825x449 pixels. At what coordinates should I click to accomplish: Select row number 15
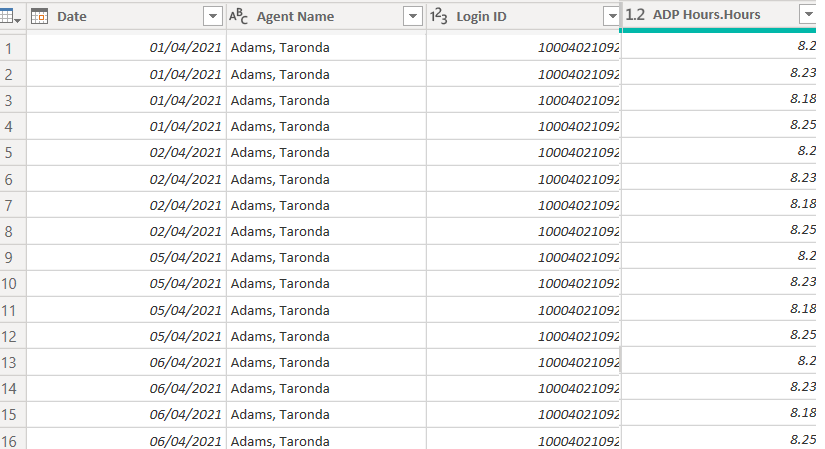coord(13,415)
